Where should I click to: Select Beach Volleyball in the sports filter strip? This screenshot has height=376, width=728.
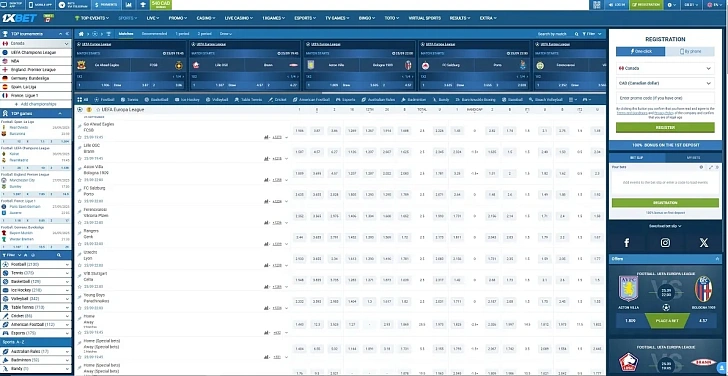point(546,99)
